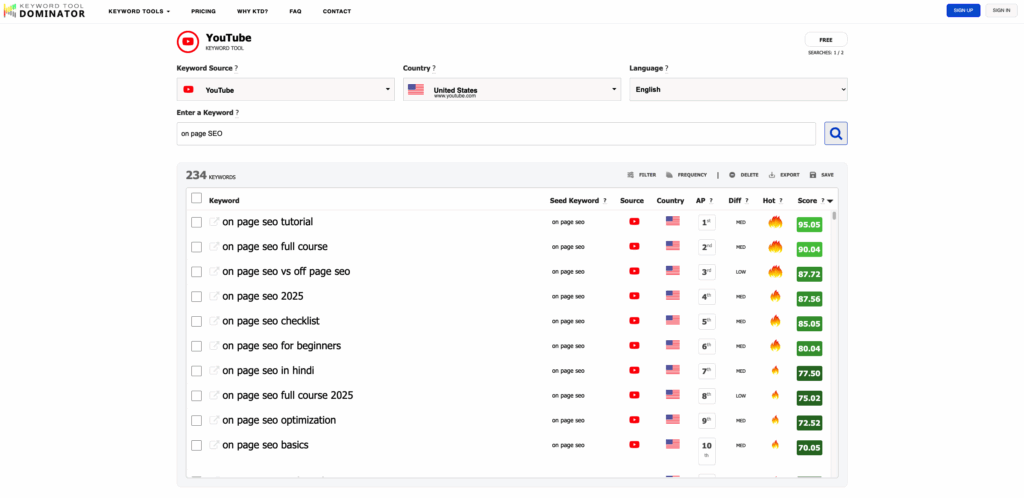Check the box for on page seo tutorial

[x=196, y=223]
